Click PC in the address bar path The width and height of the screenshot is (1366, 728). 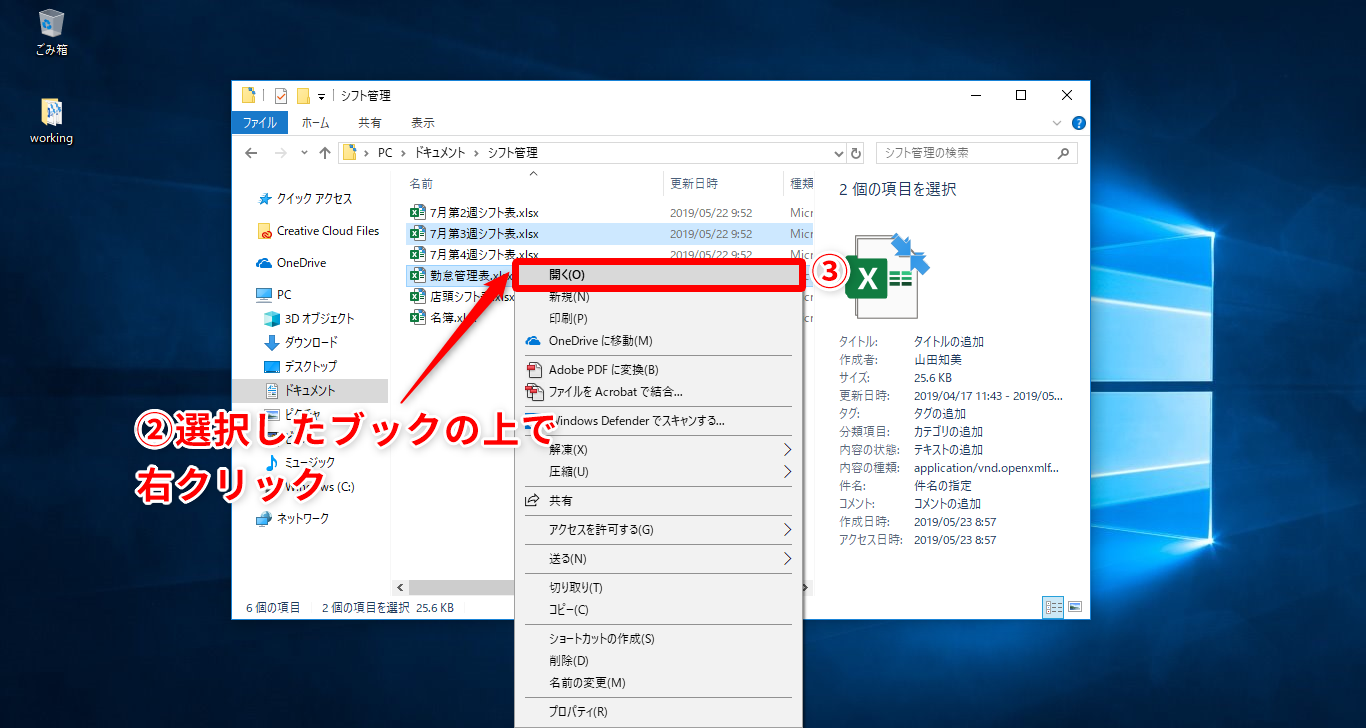point(385,153)
